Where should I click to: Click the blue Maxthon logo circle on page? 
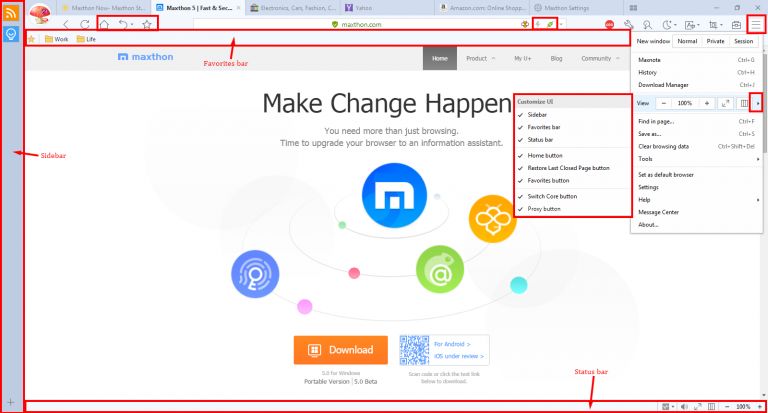click(394, 195)
